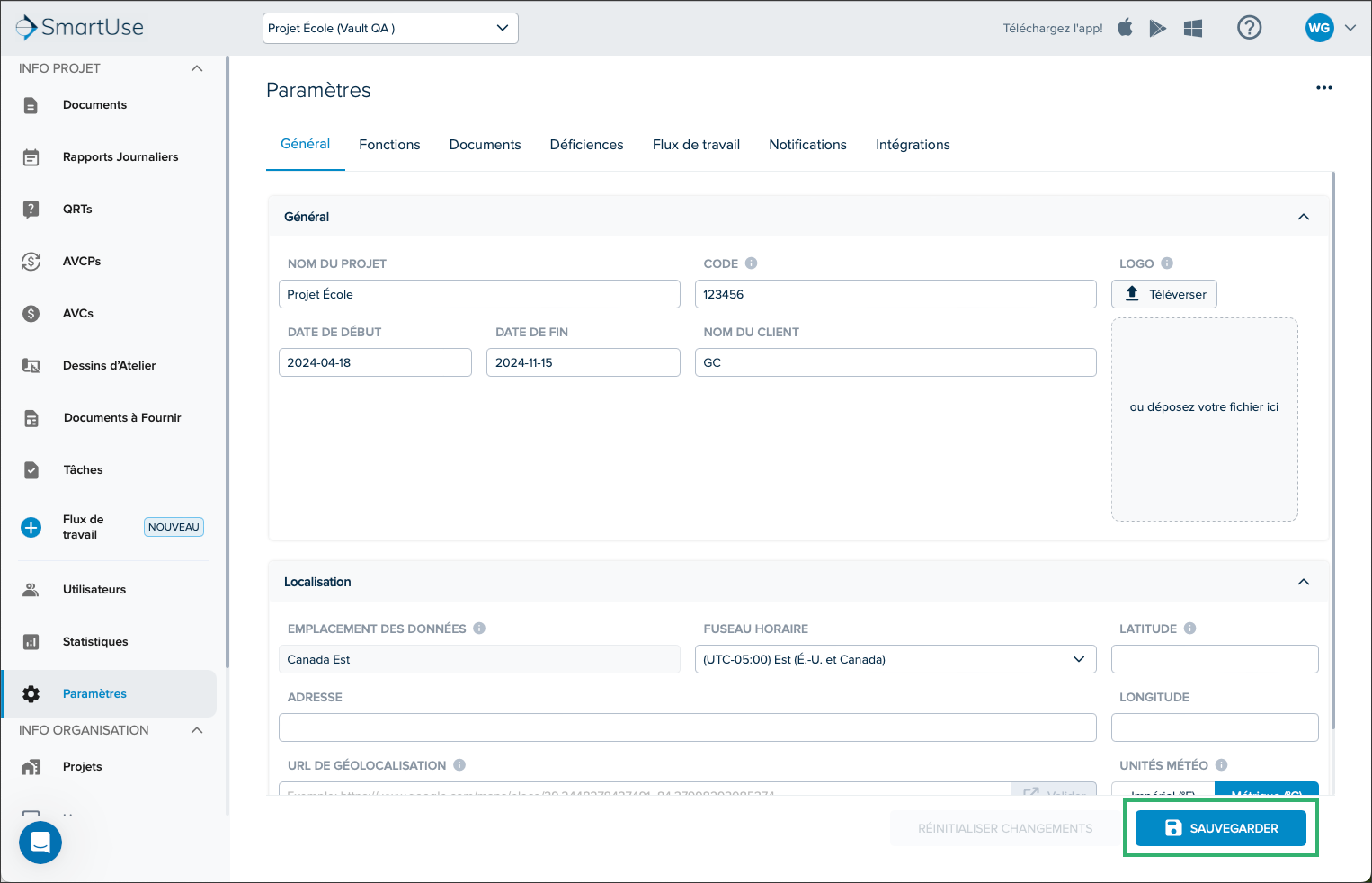The width and height of the screenshot is (1372, 883).
Task: Select Métrique weather units toggle
Action: 1266,789
